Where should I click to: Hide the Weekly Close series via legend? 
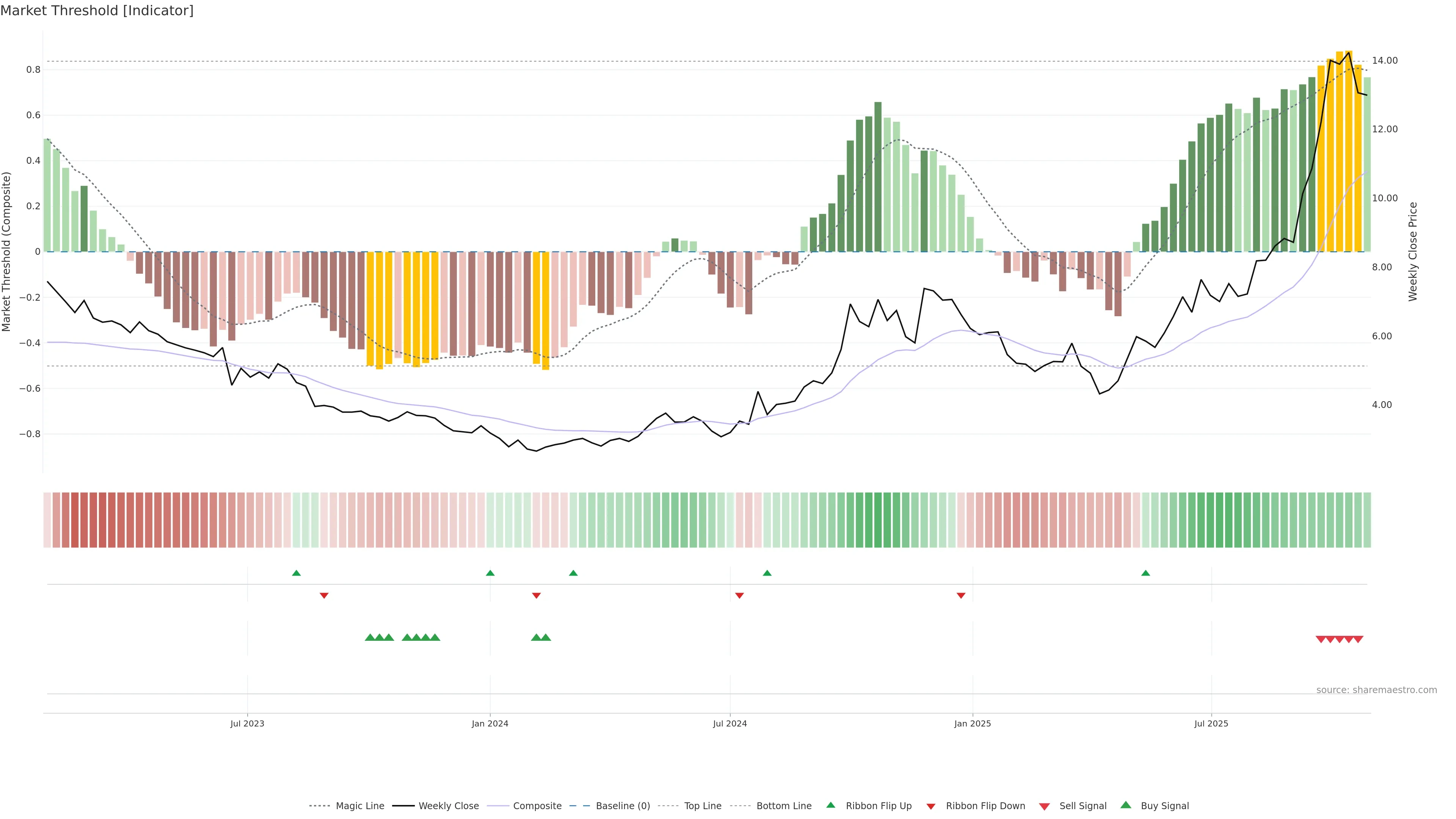[448, 806]
